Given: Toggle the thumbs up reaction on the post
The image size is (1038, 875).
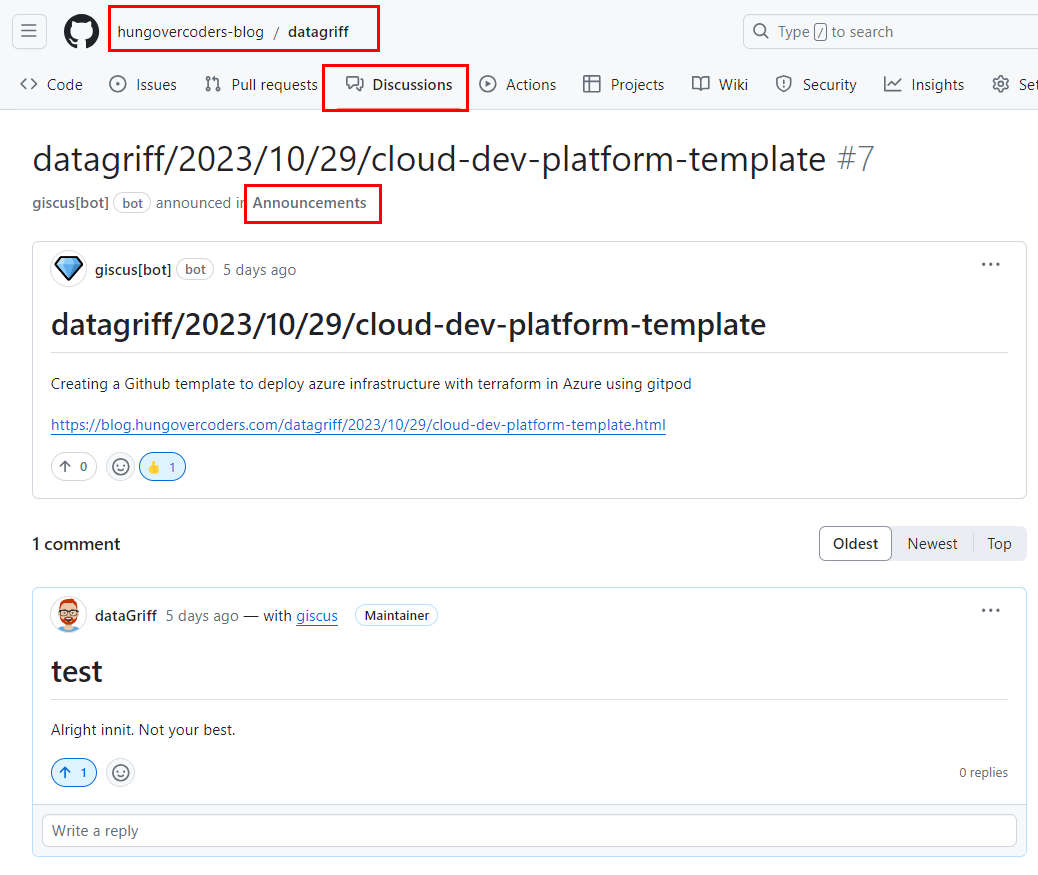Looking at the screenshot, I should pos(162,467).
